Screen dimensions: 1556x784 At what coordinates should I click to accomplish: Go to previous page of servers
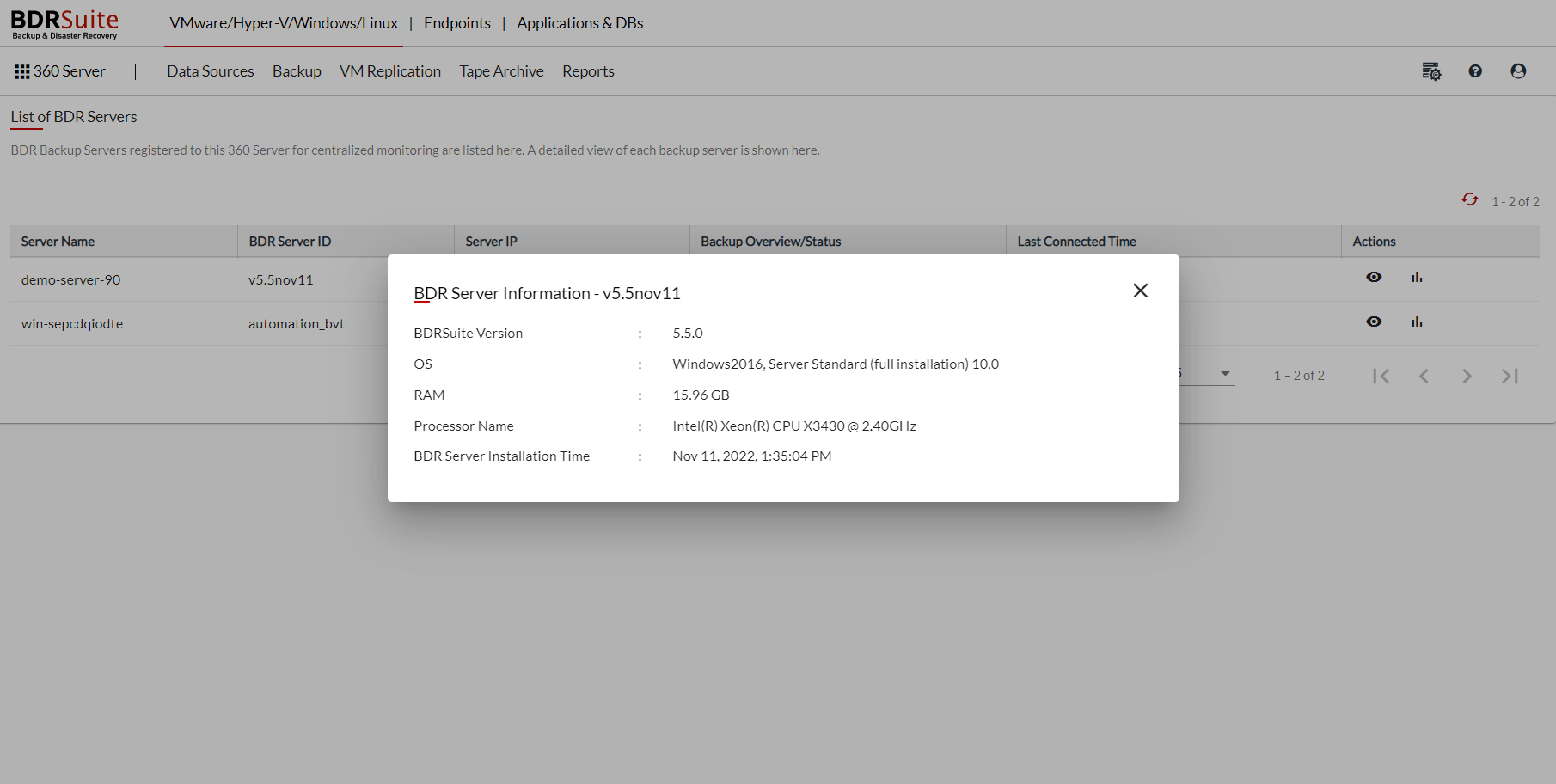click(x=1424, y=376)
